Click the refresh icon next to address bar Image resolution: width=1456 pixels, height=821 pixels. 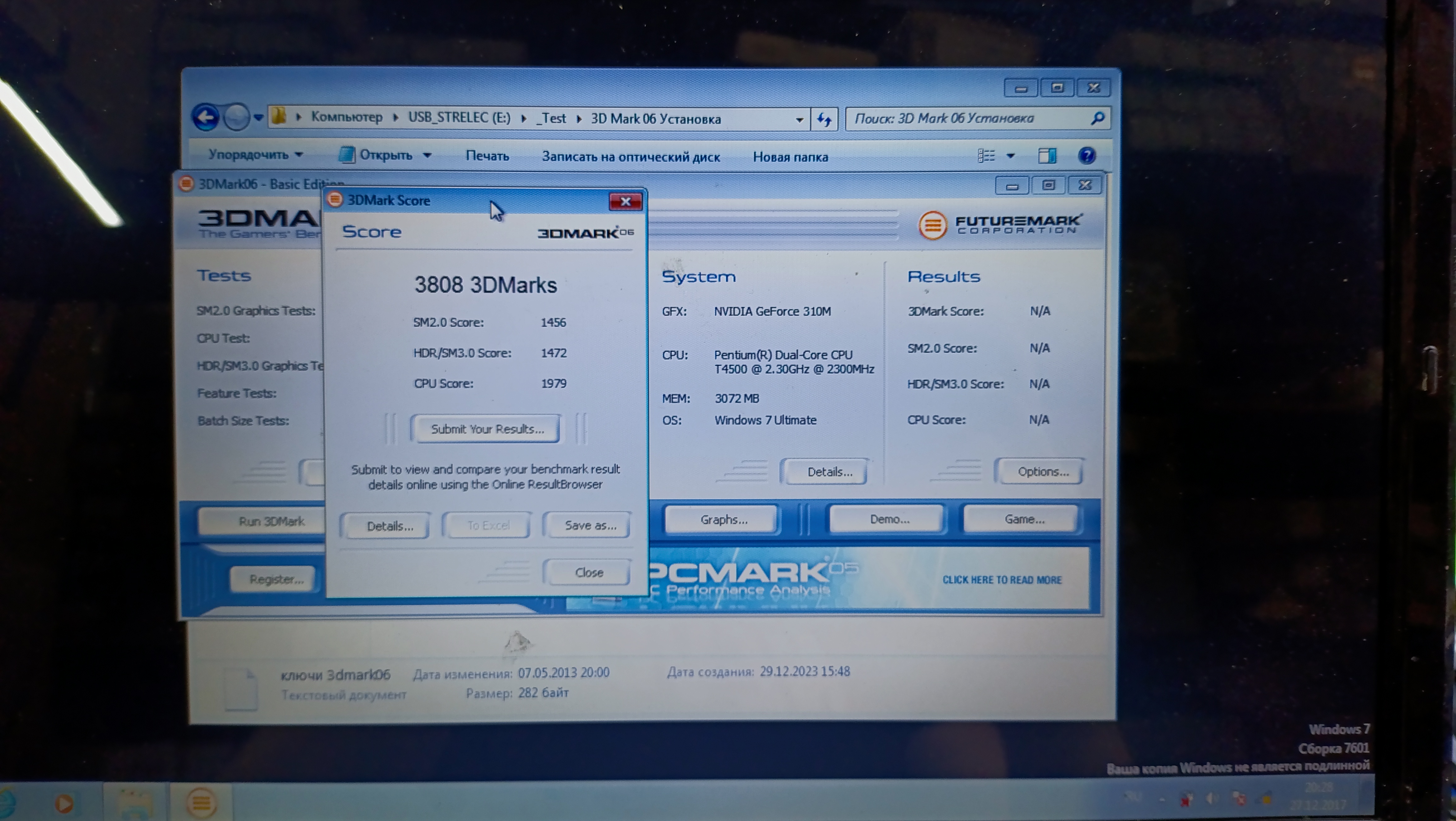point(824,119)
